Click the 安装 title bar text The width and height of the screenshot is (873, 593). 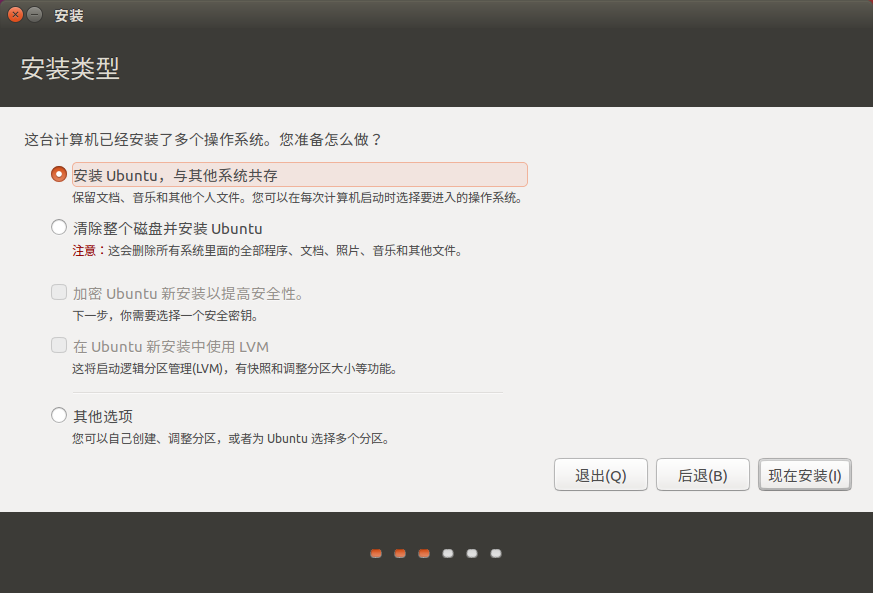[68, 14]
